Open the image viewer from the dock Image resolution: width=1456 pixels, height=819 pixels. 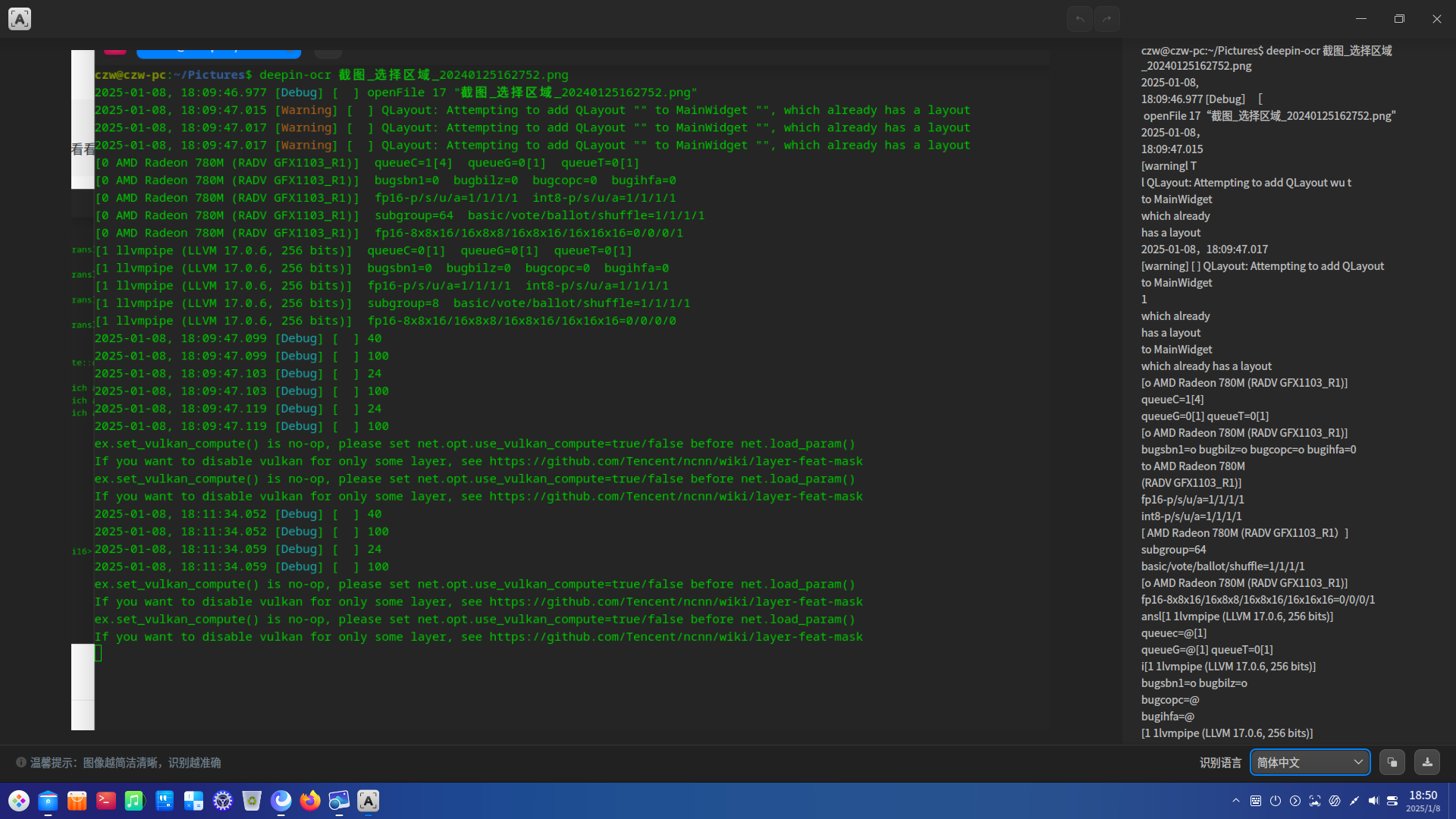[x=339, y=801]
